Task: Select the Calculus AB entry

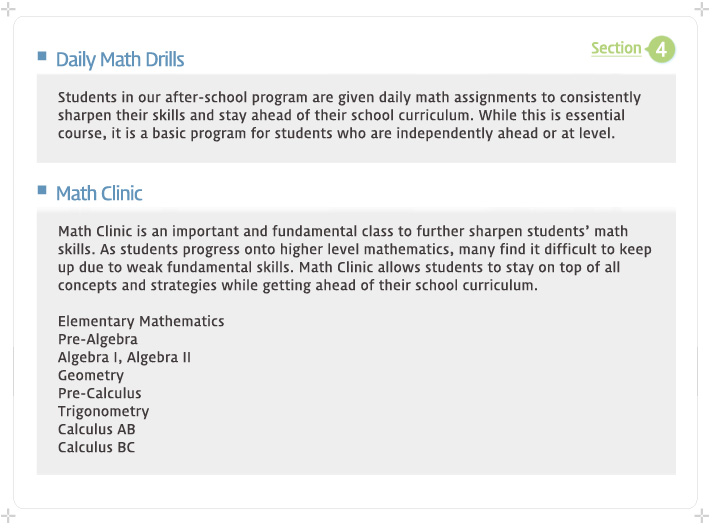Action: pos(97,429)
